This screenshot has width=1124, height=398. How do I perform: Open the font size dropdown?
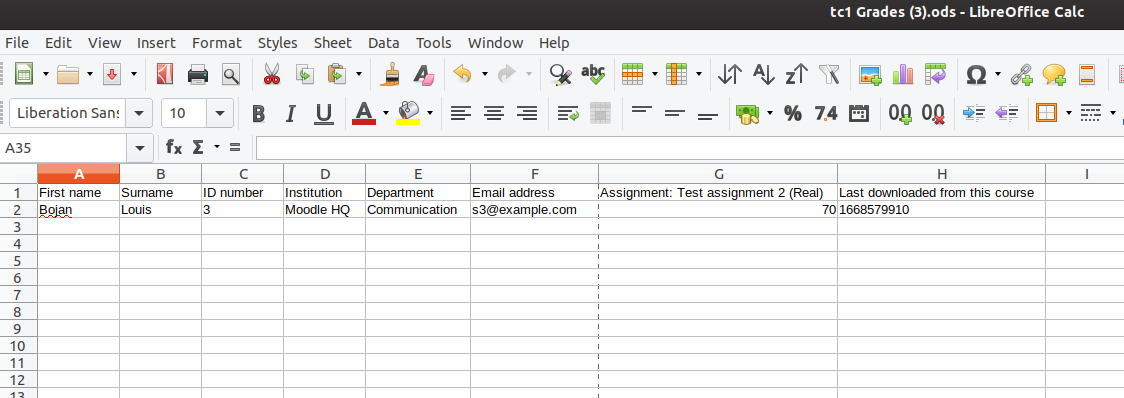tap(219, 113)
